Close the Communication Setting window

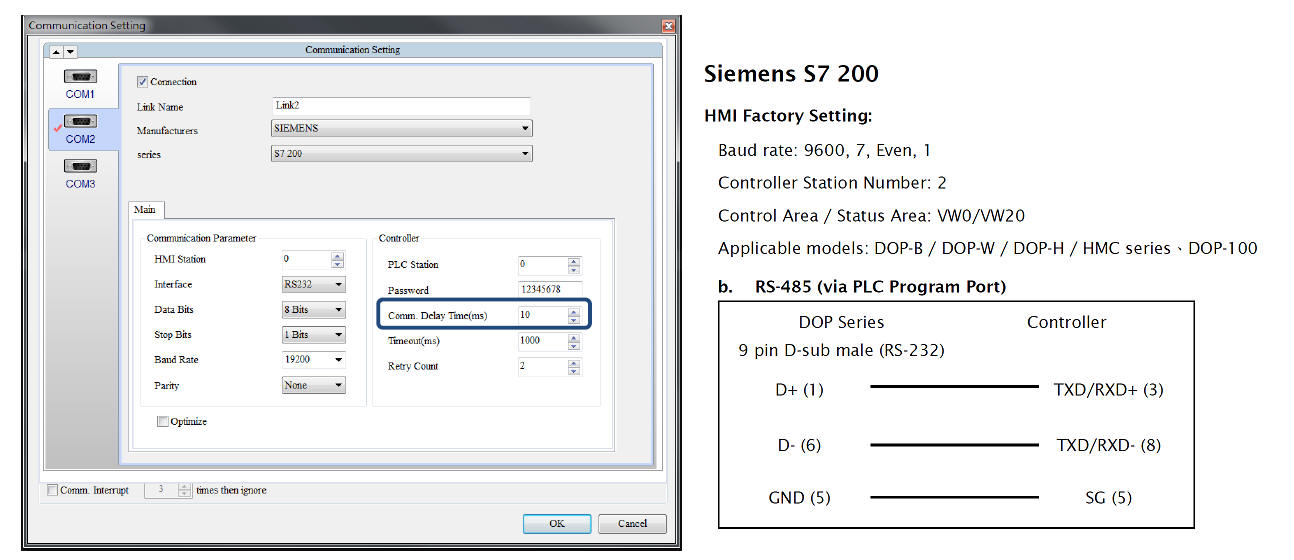pyautogui.click(x=668, y=25)
